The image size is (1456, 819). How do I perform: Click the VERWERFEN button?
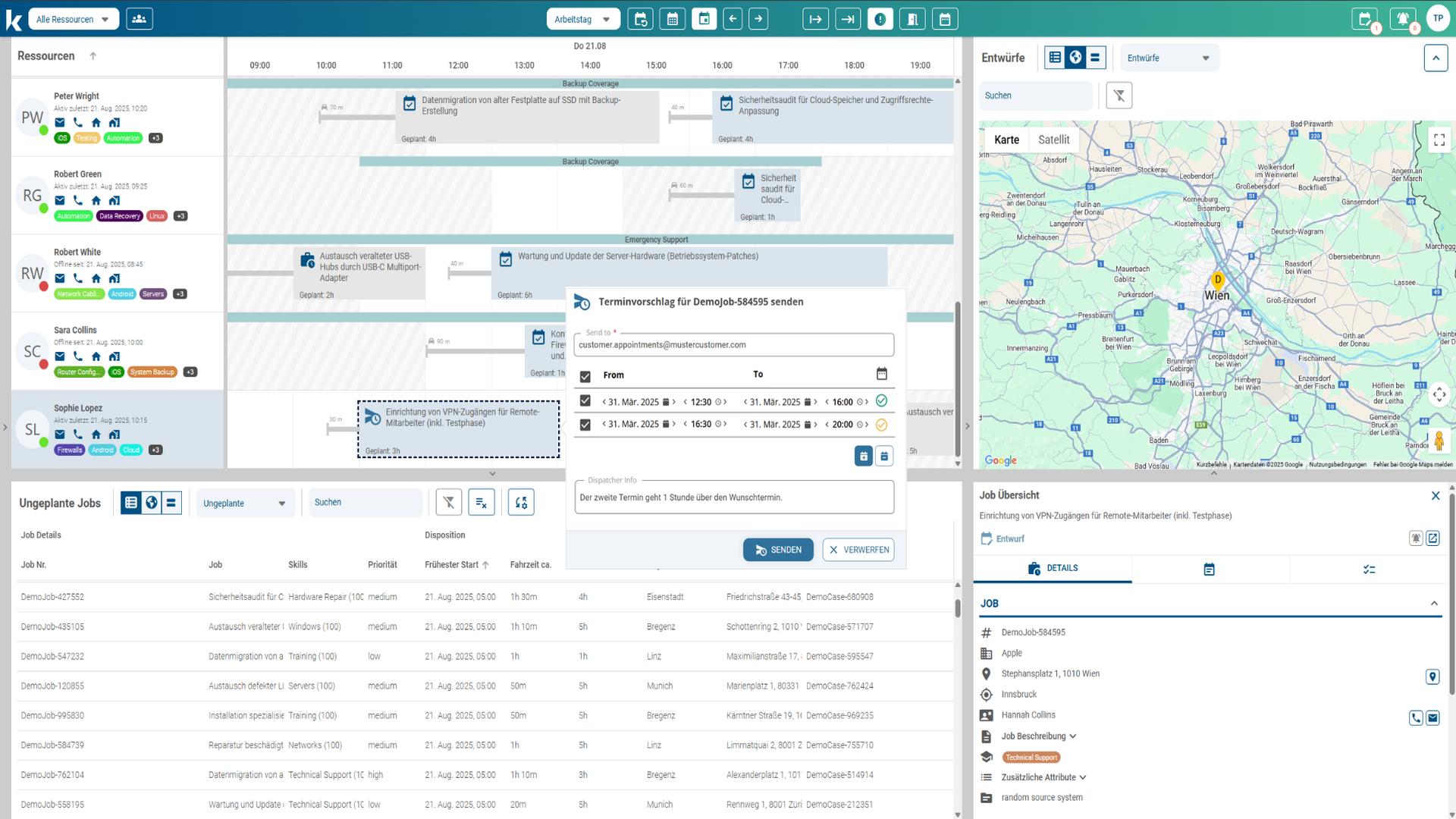coord(858,550)
